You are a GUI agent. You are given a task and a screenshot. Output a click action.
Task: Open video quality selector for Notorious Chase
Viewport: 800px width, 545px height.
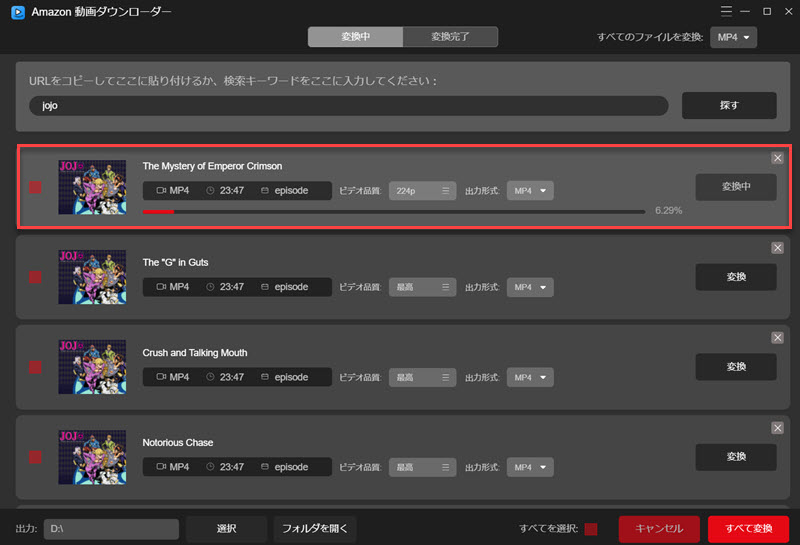tap(422, 467)
